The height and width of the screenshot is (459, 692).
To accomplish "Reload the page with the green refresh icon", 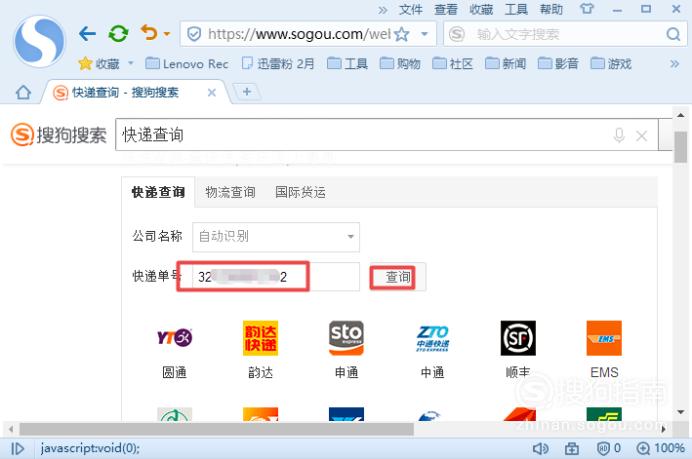I will pyautogui.click(x=118, y=34).
